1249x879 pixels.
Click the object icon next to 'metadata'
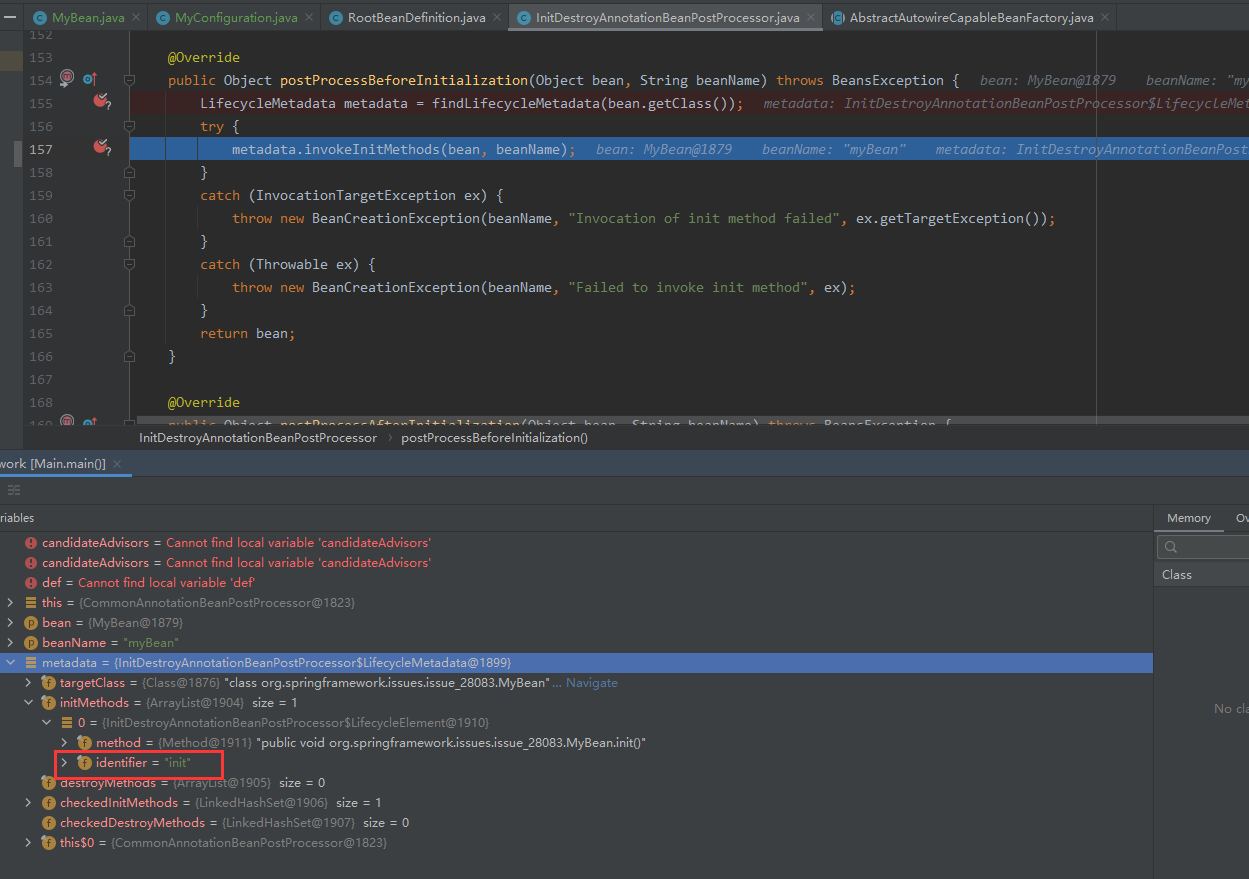31,663
